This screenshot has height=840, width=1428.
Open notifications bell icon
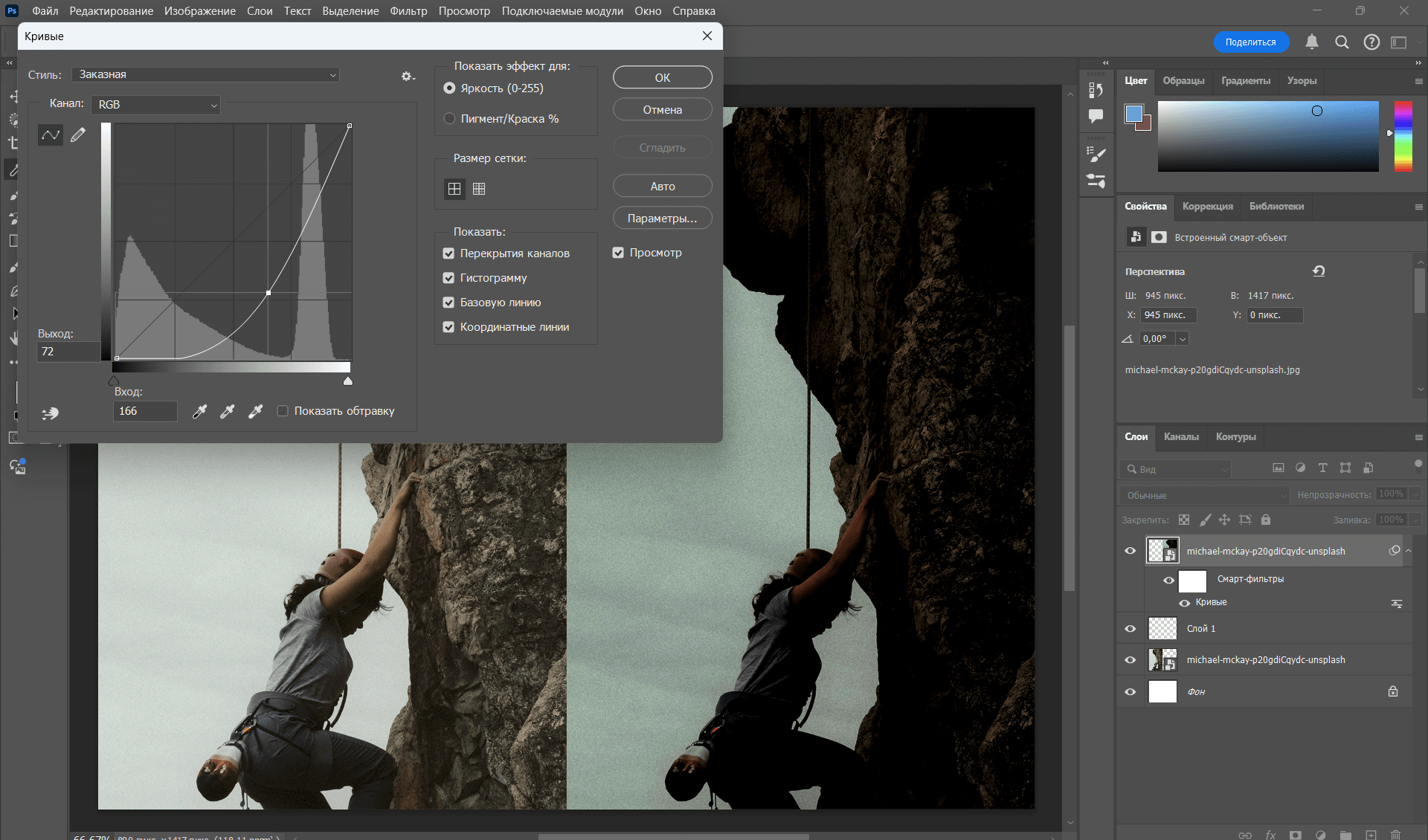[x=1312, y=42]
